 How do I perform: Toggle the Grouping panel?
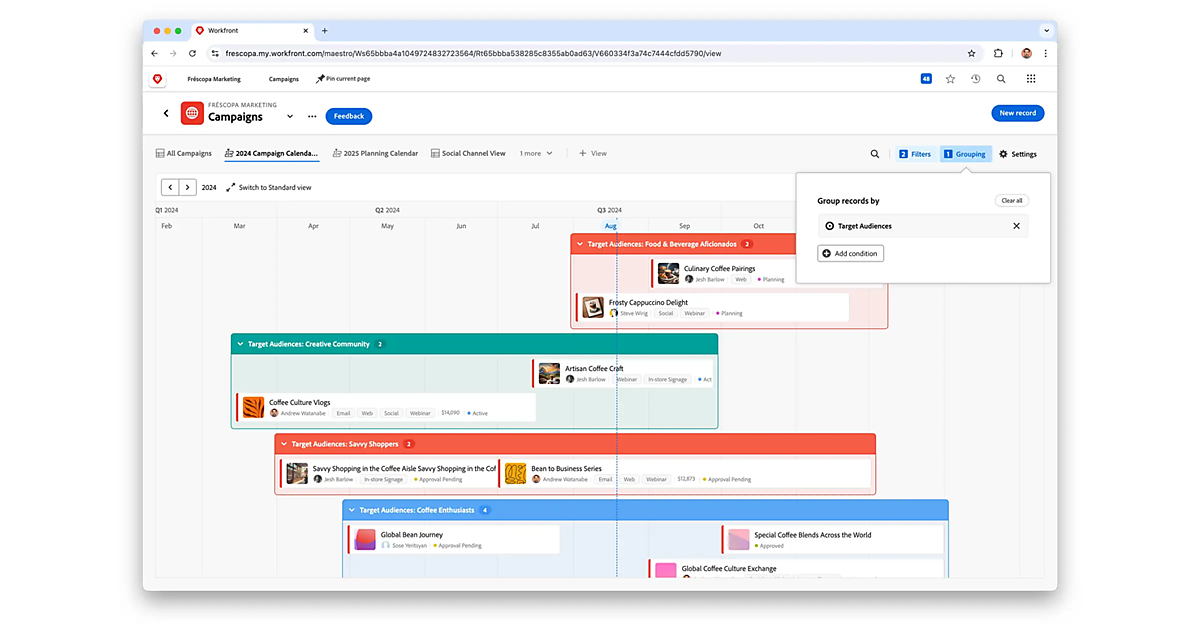point(965,154)
